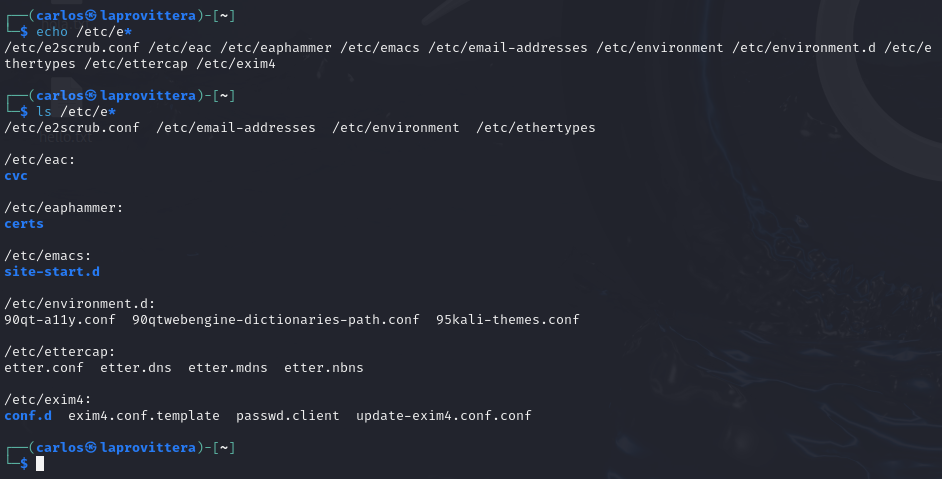Click the 'conf.d' directory in exim4
This screenshot has width=942, height=479.
(28, 416)
